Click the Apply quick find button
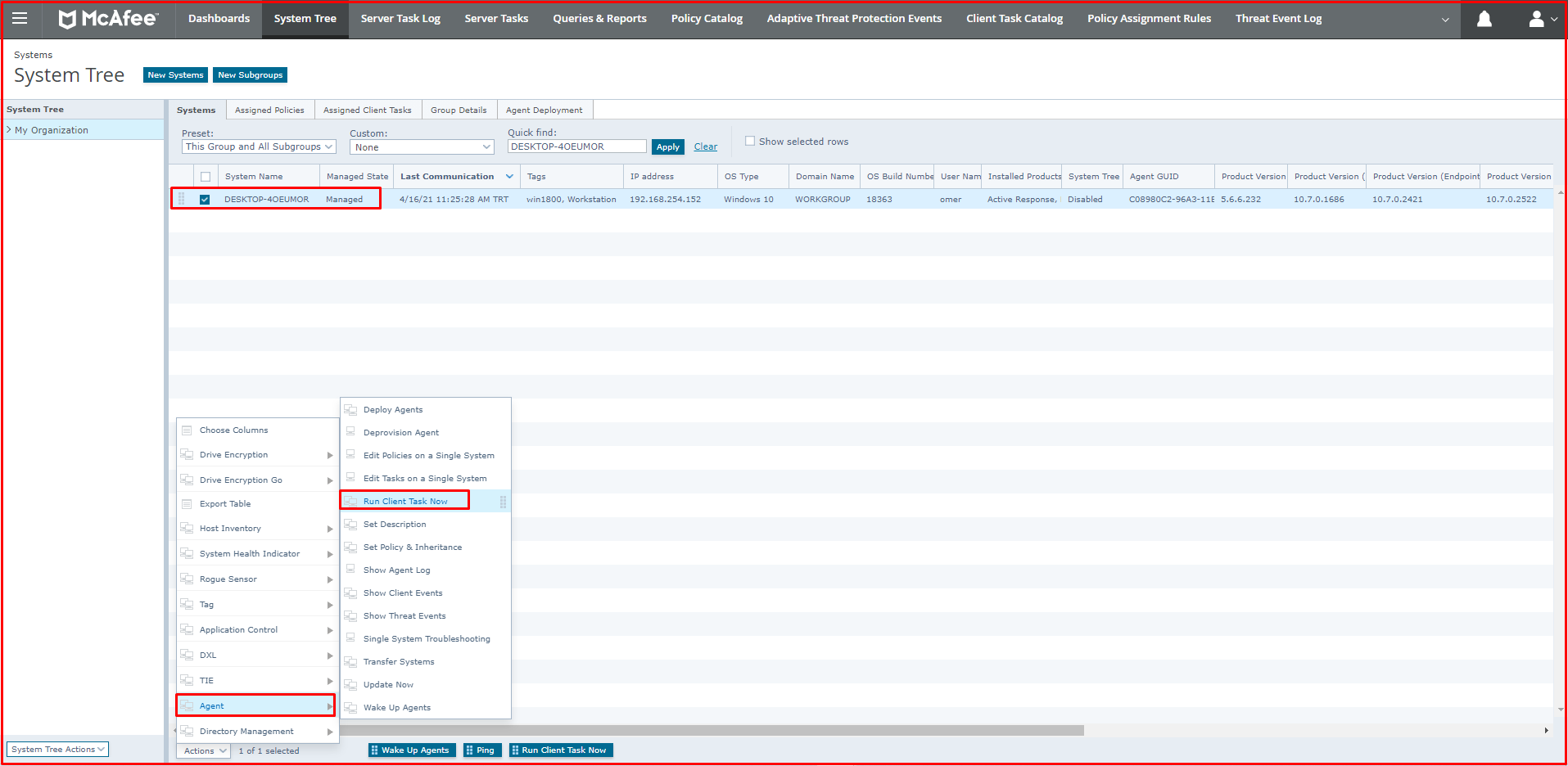 tap(668, 147)
